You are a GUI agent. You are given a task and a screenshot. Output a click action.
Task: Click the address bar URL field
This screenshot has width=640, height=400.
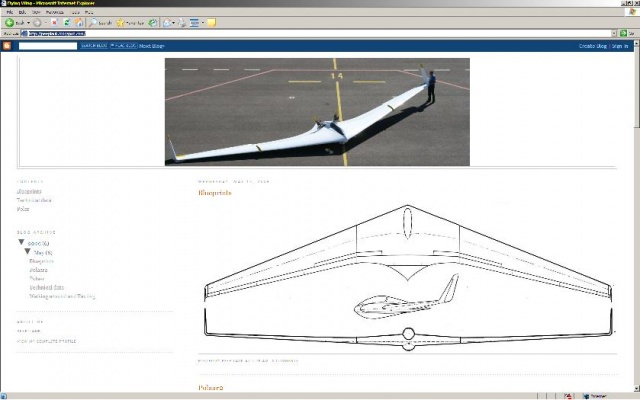coord(320,33)
